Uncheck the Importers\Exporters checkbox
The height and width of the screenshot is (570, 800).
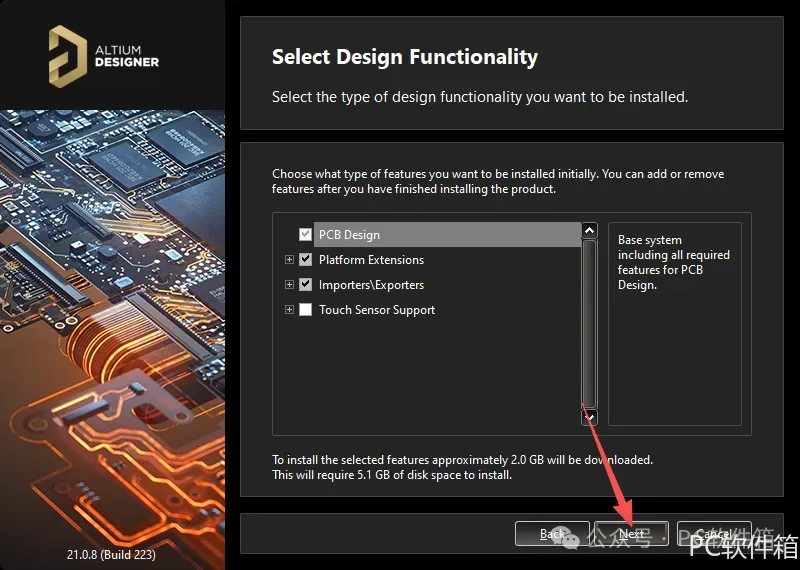305,284
